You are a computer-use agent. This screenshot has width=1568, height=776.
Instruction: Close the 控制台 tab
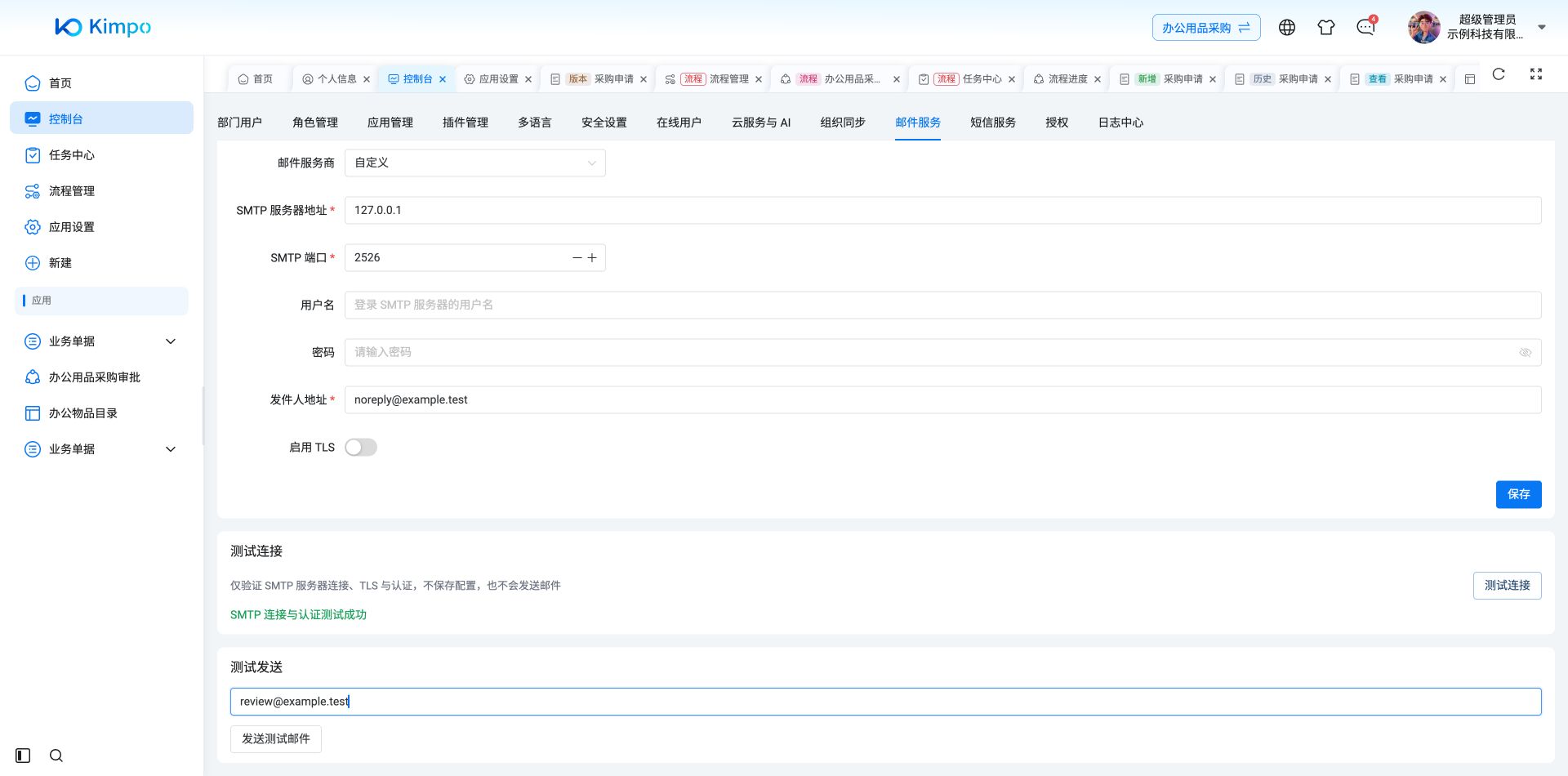pyautogui.click(x=443, y=79)
